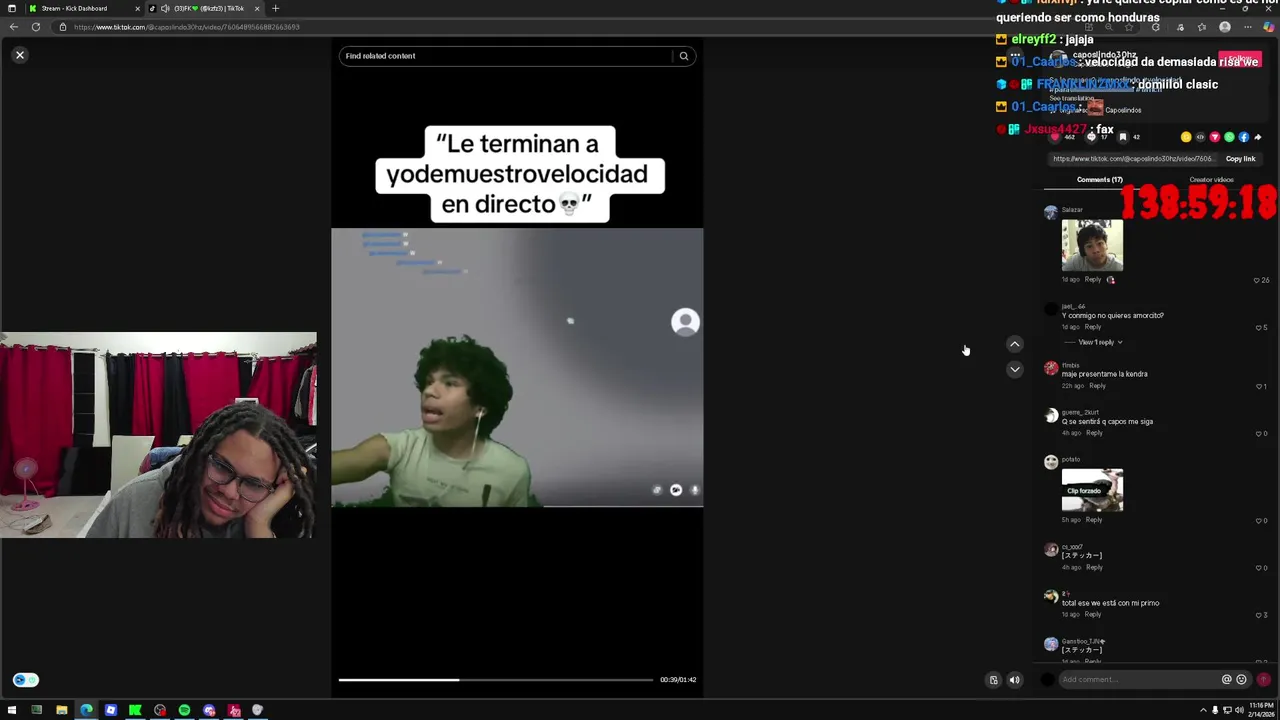Reply to potato's comment
Screen dimensions: 1280x720
pyautogui.click(x=1094, y=520)
